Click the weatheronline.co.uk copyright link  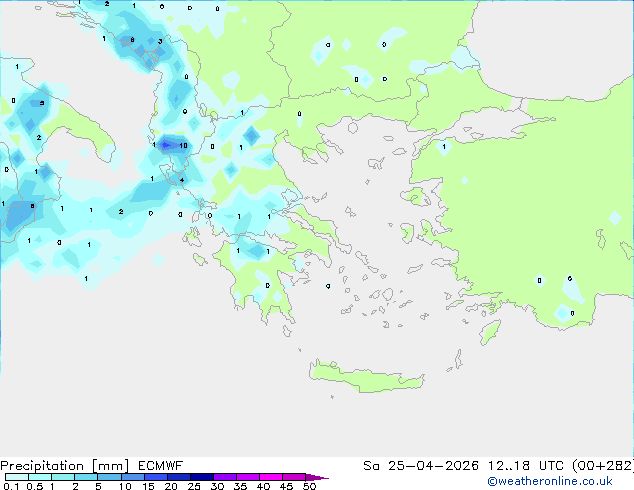(x=550, y=481)
